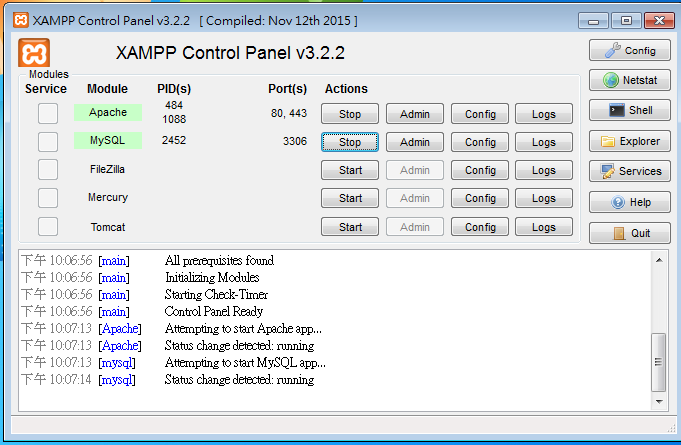The image size is (681, 445).
Task: Open Apache Config menu
Action: (480, 114)
